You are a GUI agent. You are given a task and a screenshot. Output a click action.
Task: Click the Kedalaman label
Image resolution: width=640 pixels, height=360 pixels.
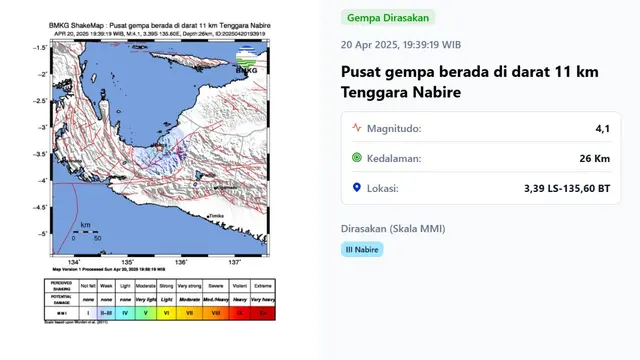(394, 158)
